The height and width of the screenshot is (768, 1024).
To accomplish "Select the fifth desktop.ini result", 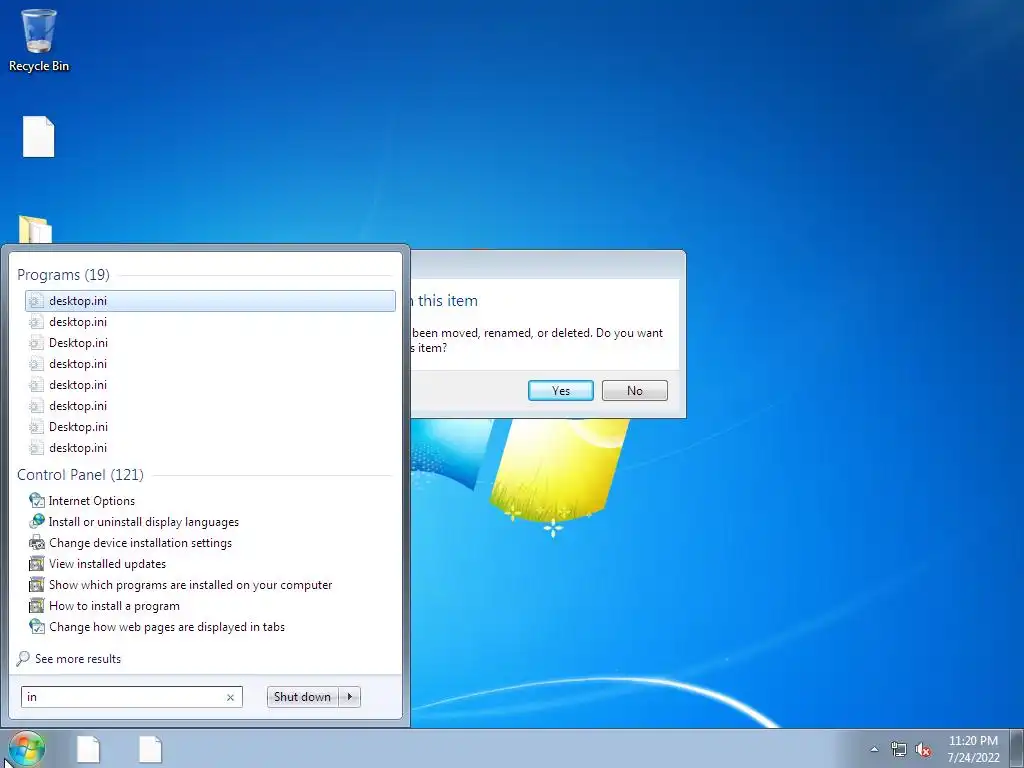I will pyautogui.click(x=210, y=385).
